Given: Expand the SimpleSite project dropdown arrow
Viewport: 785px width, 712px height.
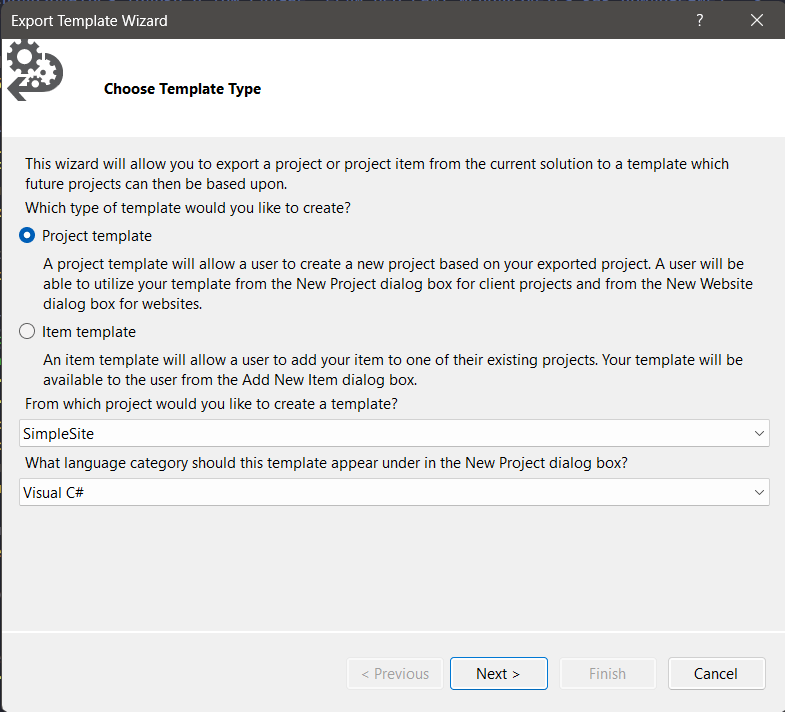Looking at the screenshot, I should tap(760, 433).
